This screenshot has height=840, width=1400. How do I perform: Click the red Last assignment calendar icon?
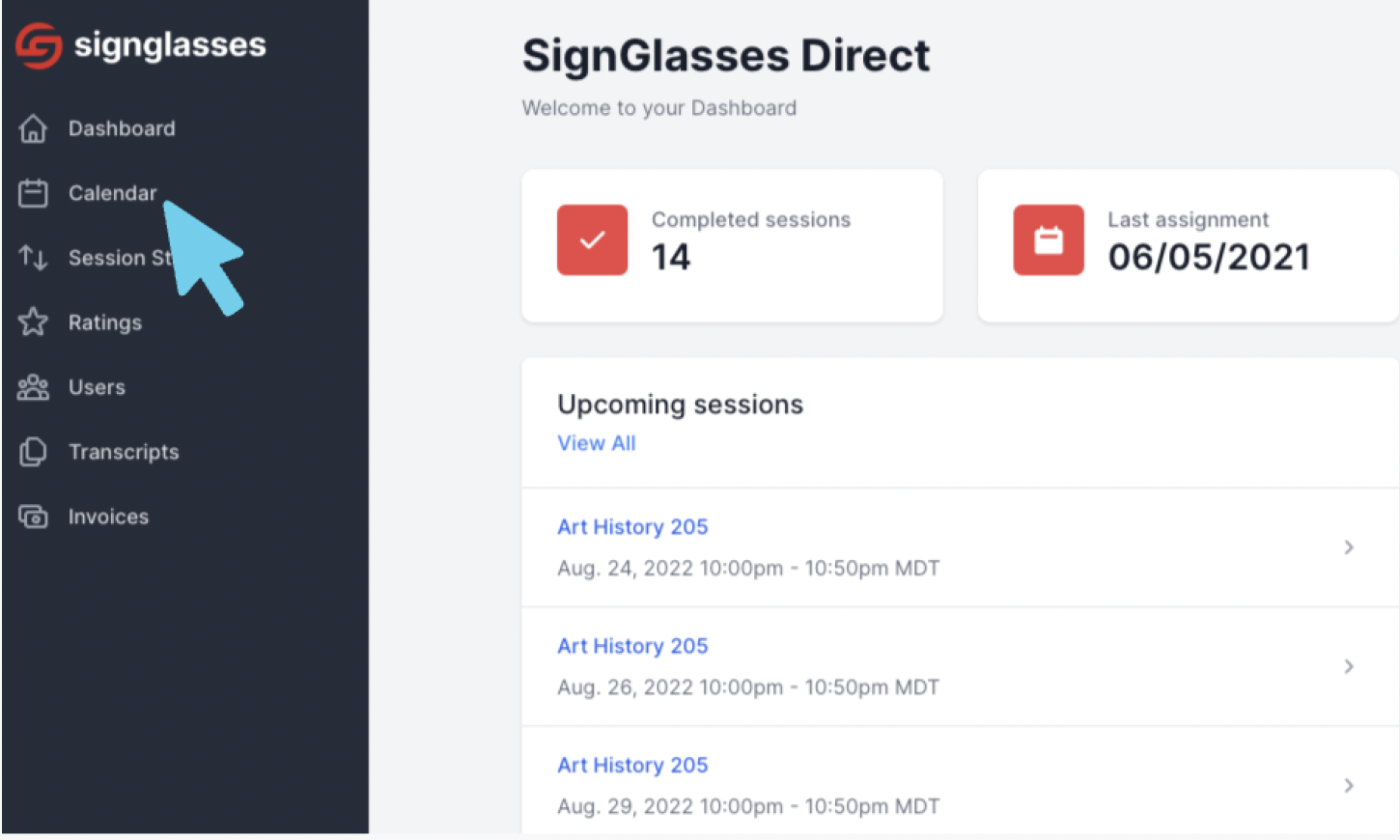1049,239
